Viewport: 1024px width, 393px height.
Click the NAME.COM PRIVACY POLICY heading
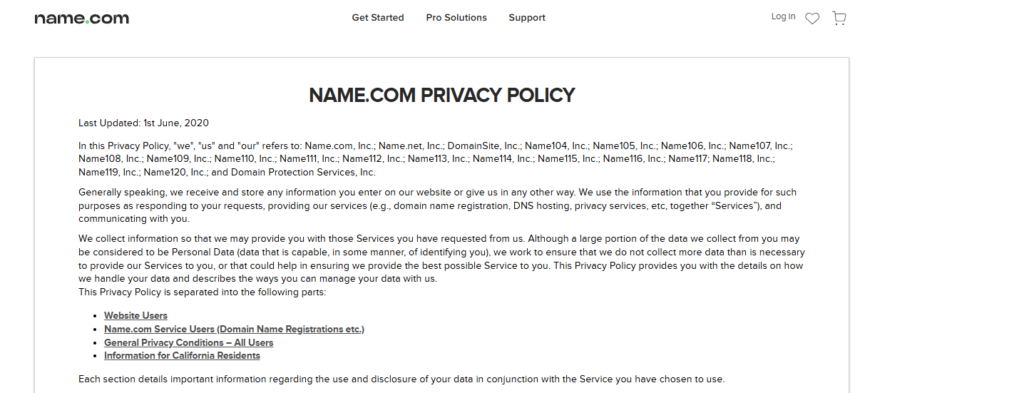click(x=441, y=95)
